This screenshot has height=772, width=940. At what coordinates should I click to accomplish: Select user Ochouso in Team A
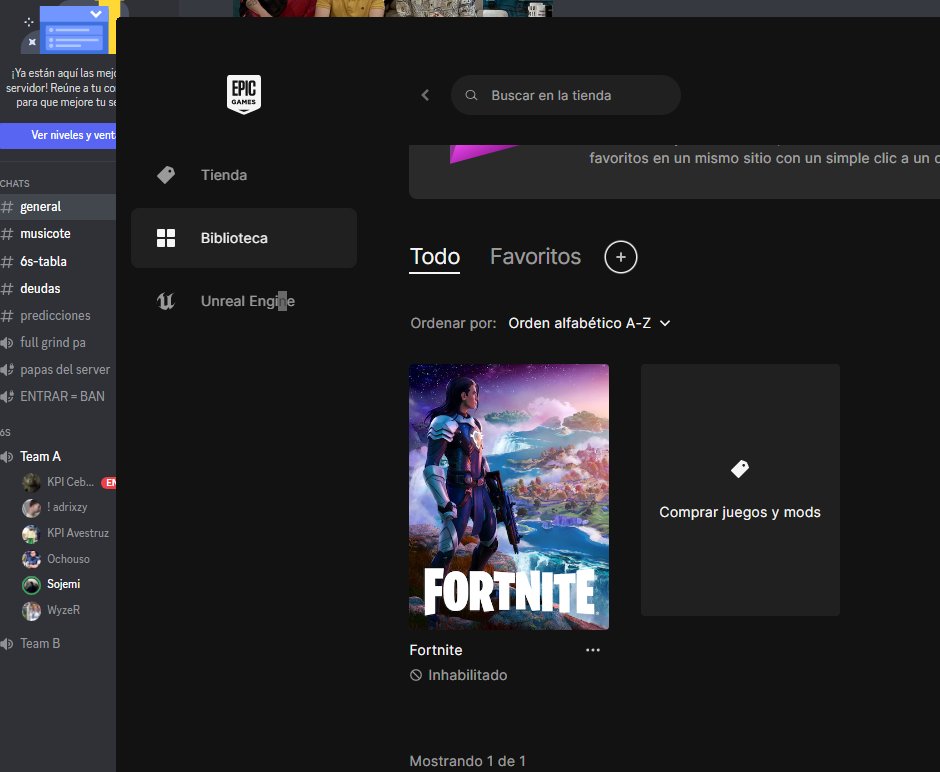(x=66, y=559)
